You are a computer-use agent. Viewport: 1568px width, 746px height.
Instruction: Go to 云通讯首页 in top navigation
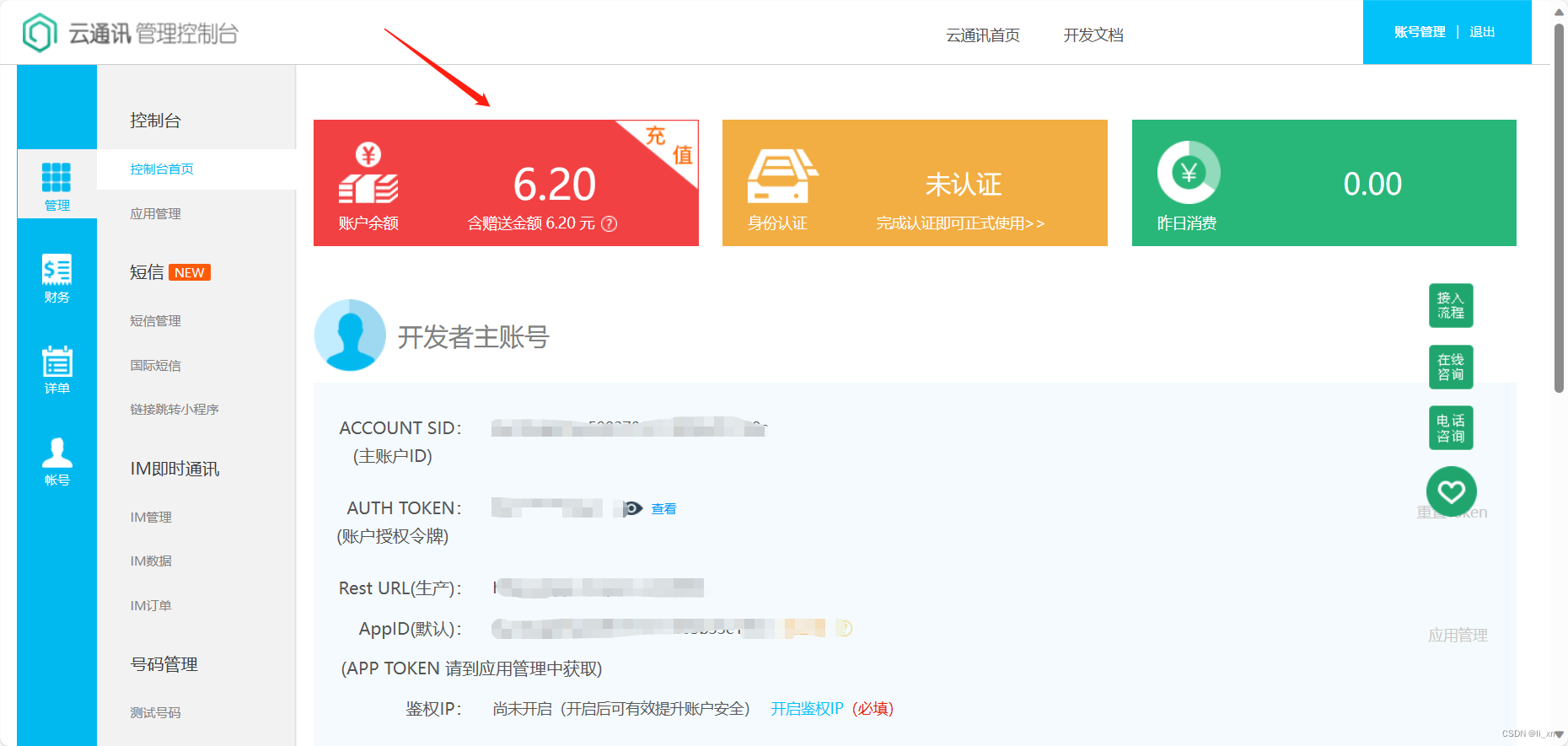click(983, 35)
